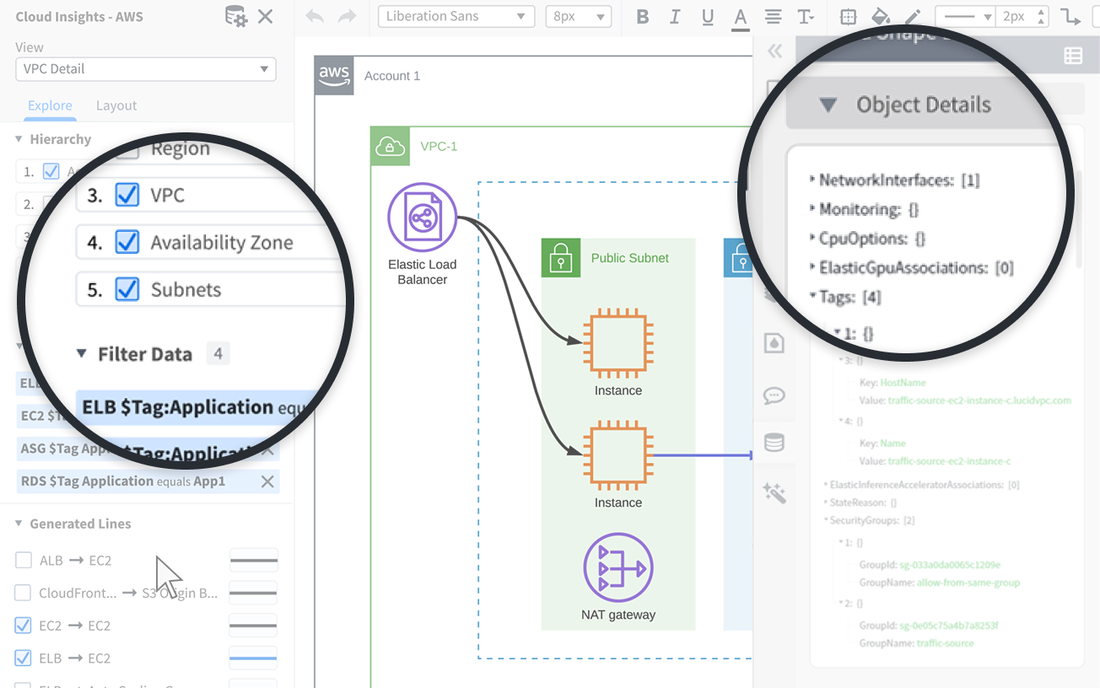Open the text options T menu
Image resolution: width=1100 pixels, height=688 pixels.
[805, 17]
